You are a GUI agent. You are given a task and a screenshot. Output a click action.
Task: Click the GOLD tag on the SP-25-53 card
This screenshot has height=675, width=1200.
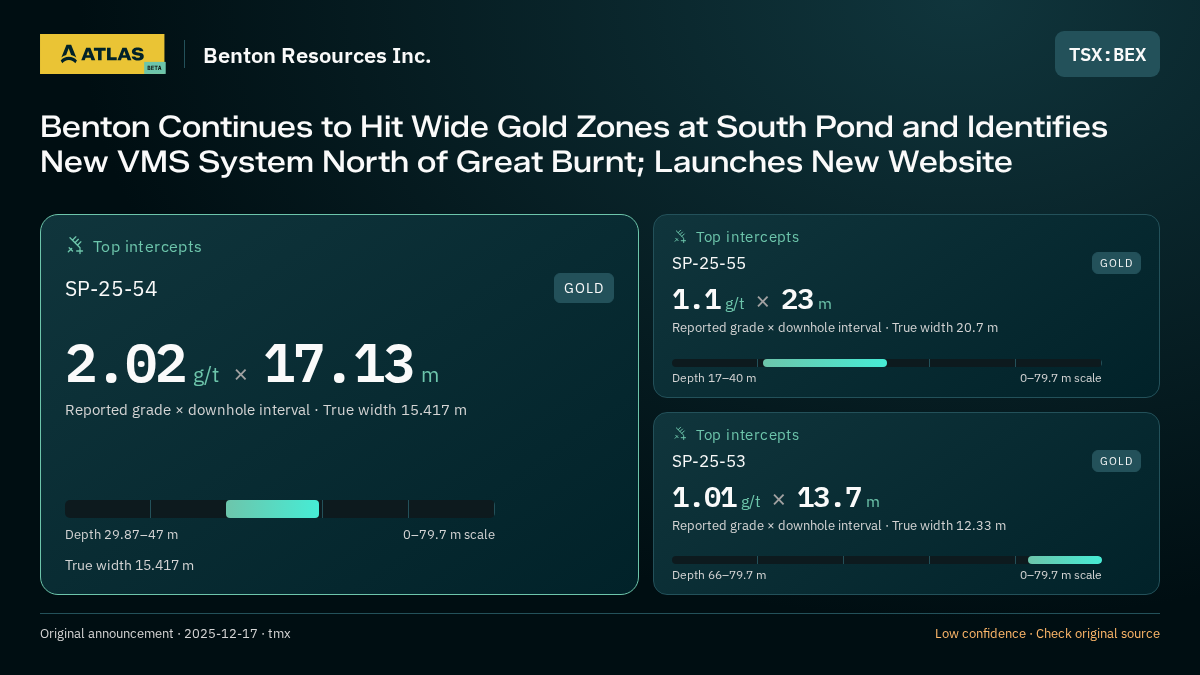tap(1116, 461)
